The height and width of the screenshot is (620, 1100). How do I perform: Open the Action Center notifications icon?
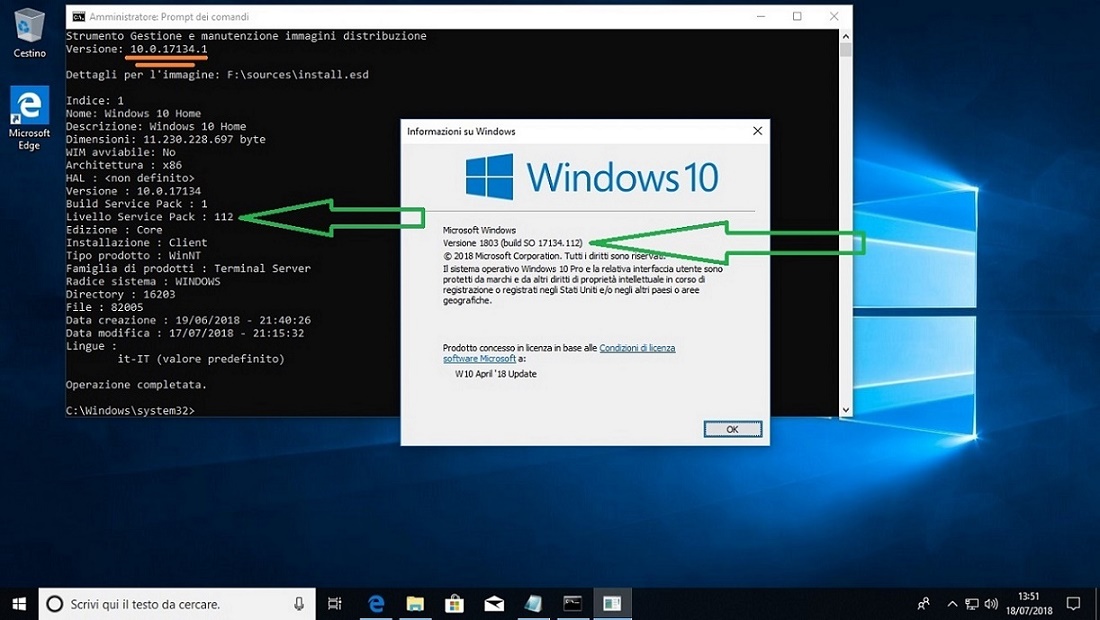pos(1073,603)
